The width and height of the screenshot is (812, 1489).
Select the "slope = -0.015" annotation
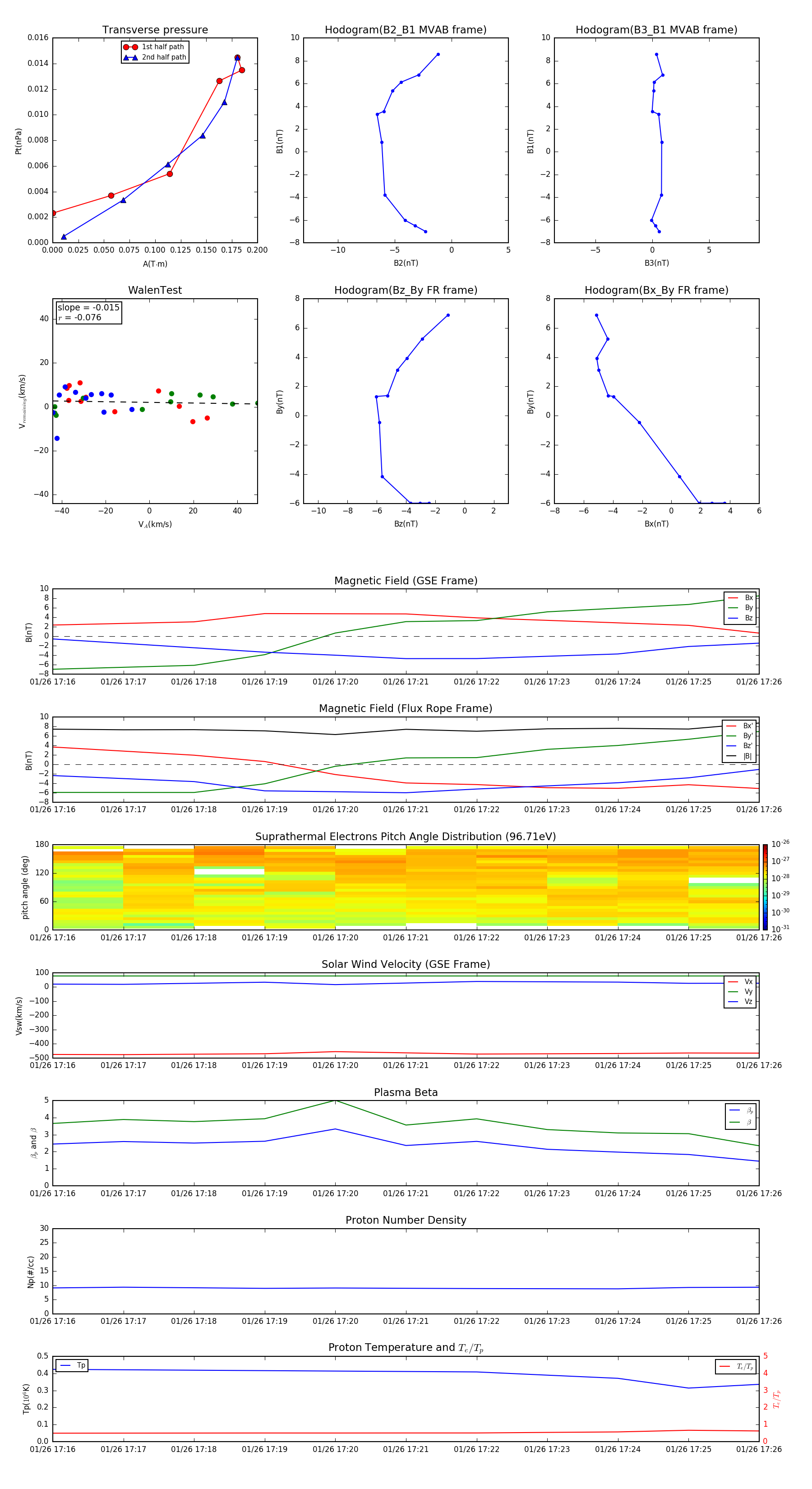coord(88,308)
